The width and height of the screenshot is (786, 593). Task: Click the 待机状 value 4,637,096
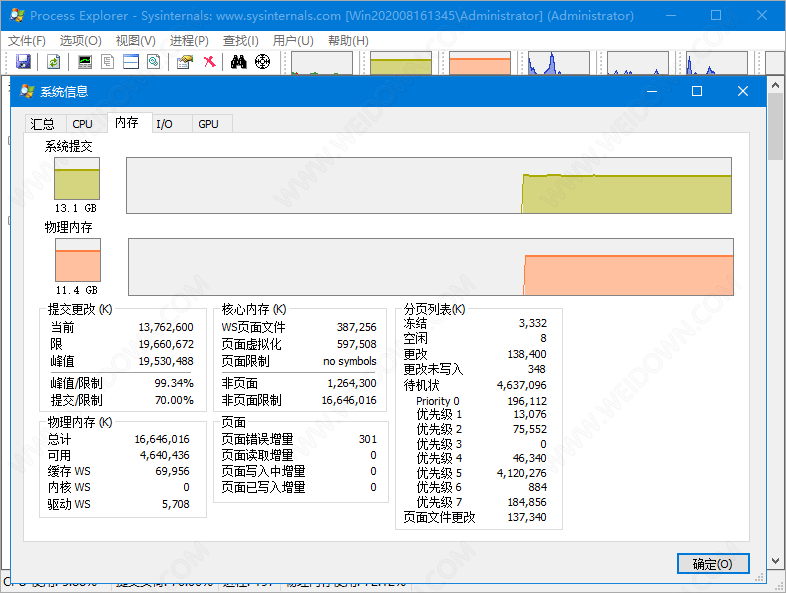click(522, 385)
